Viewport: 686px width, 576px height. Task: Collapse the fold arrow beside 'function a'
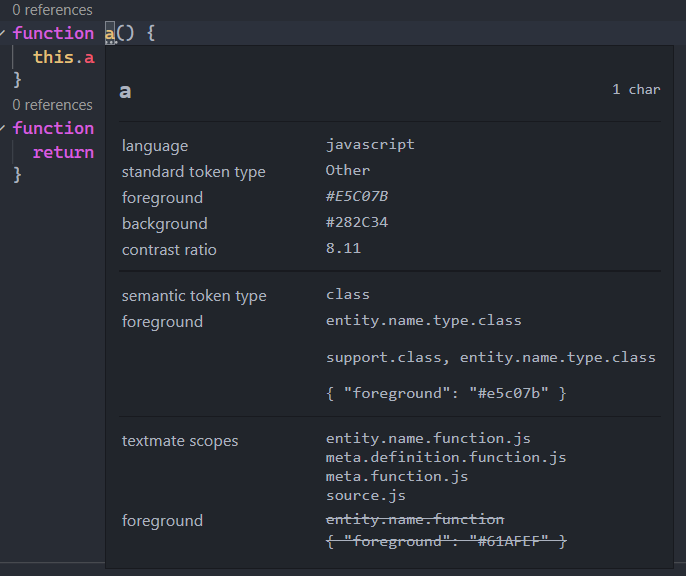[3, 33]
